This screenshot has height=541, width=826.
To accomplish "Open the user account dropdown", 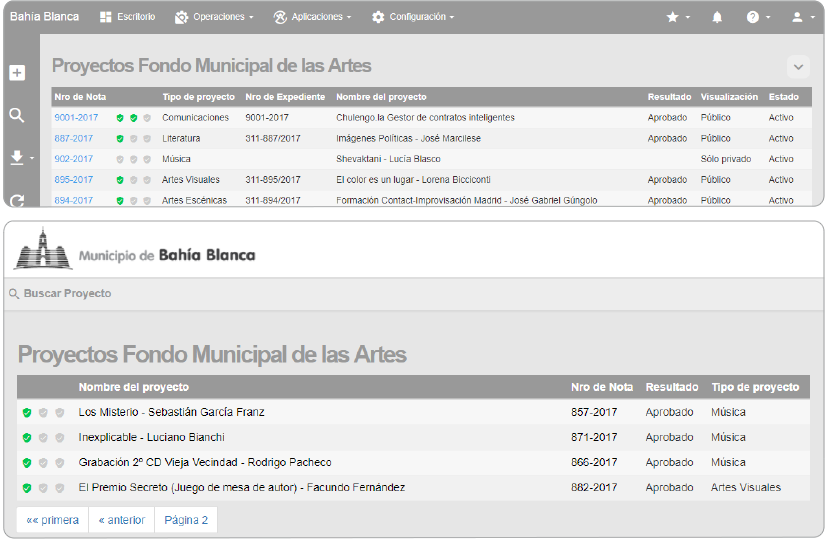I will coord(801,17).
